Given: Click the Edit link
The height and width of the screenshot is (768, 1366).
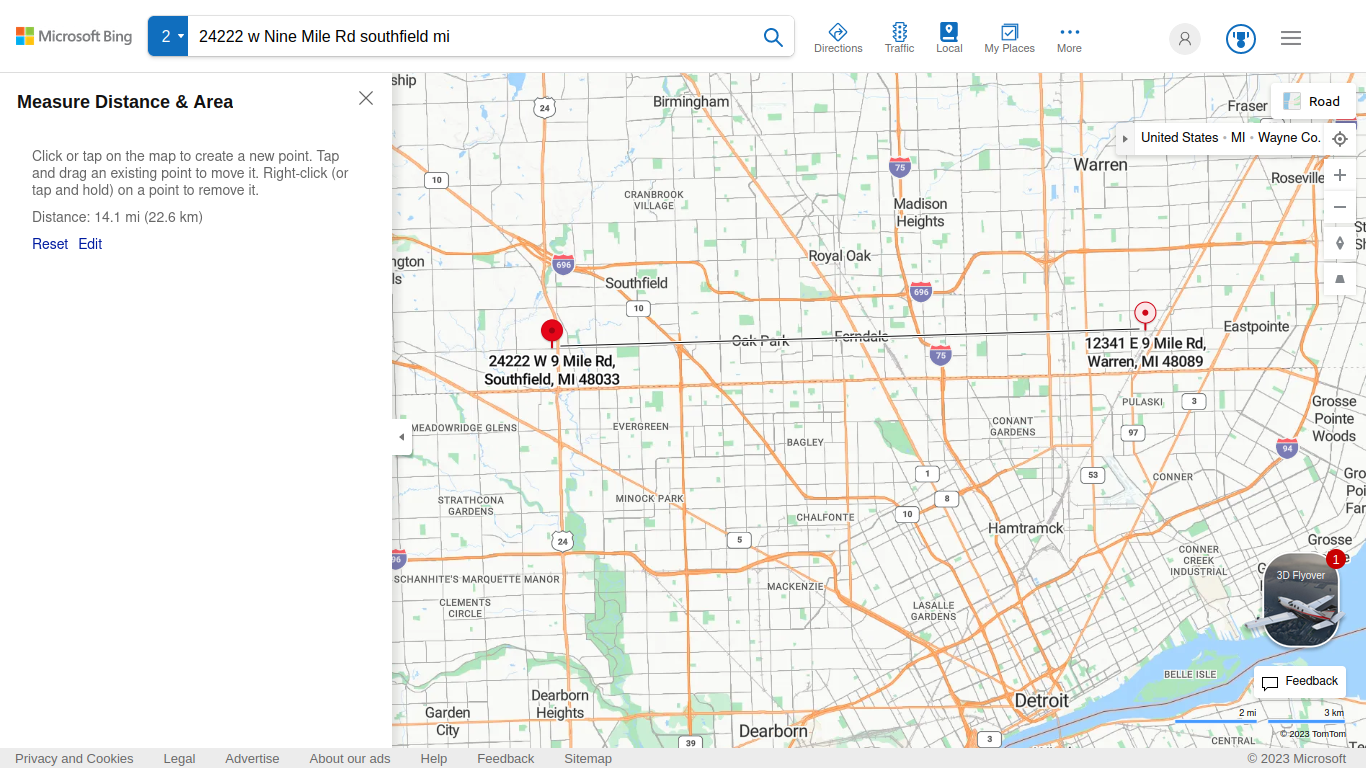Looking at the screenshot, I should [x=90, y=244].
